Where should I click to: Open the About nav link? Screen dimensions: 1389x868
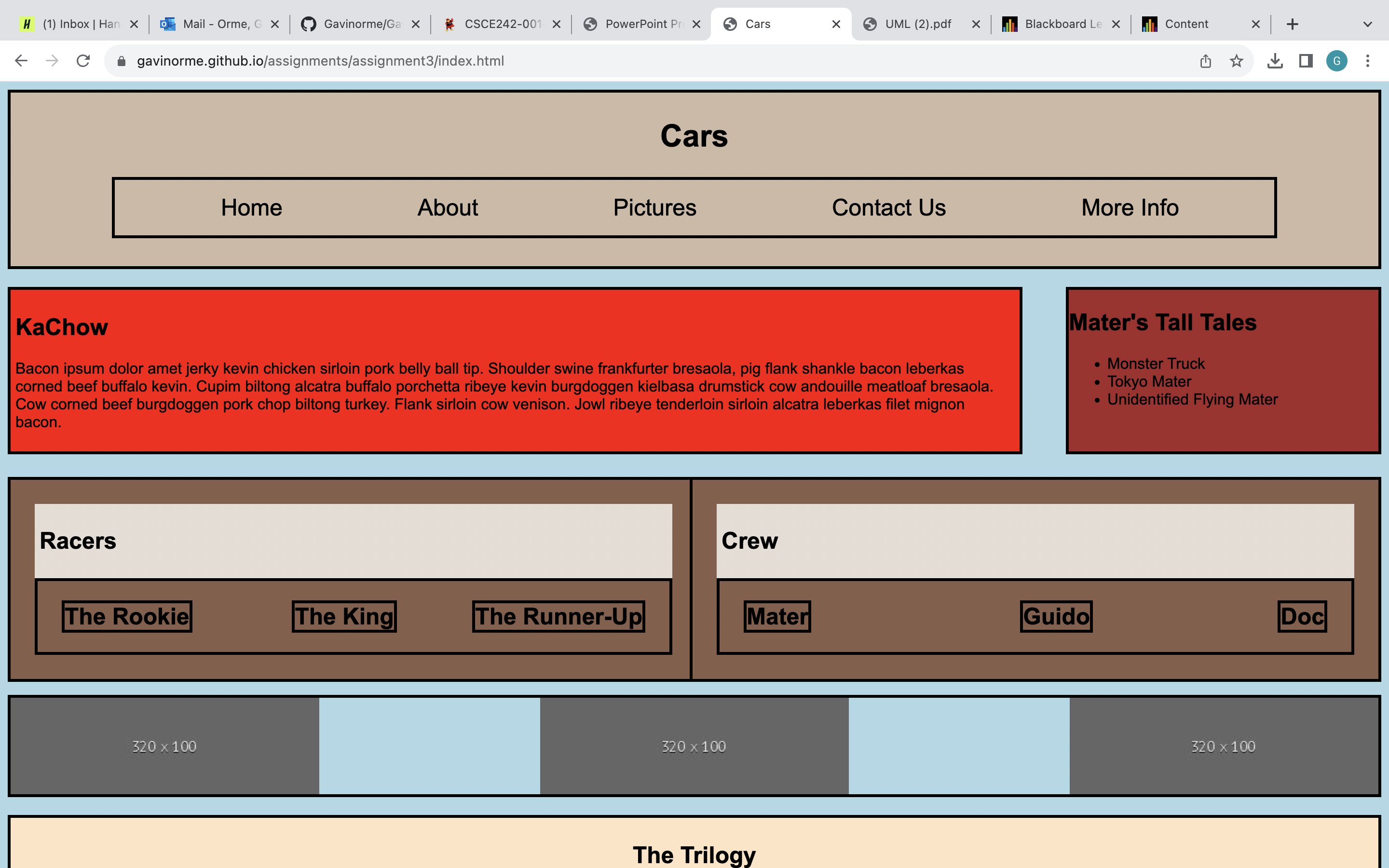coord(448,208)
